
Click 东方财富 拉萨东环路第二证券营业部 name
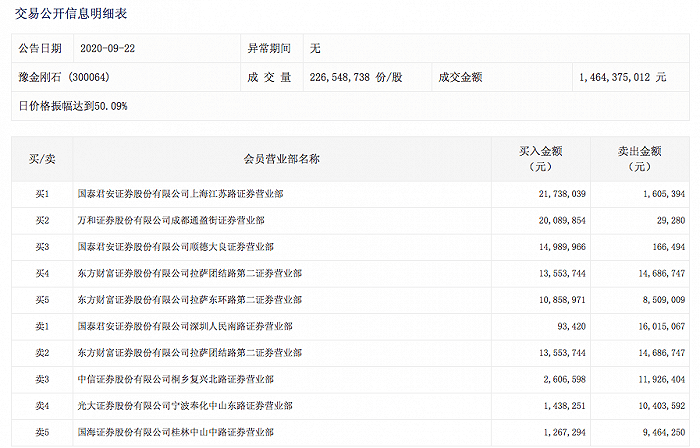(x=190, y=300)
